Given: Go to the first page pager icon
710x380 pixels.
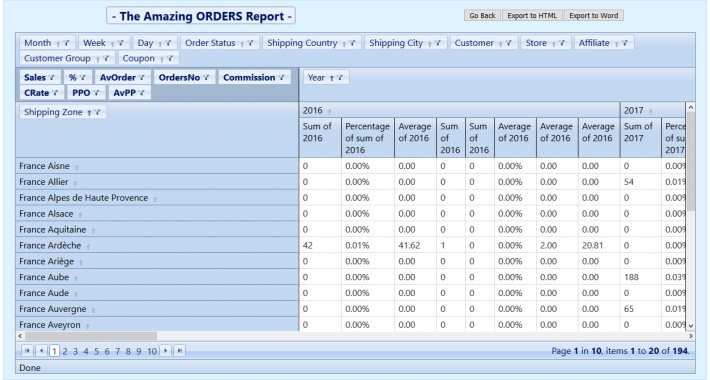Looking at the screenshot, I should 27,351.
